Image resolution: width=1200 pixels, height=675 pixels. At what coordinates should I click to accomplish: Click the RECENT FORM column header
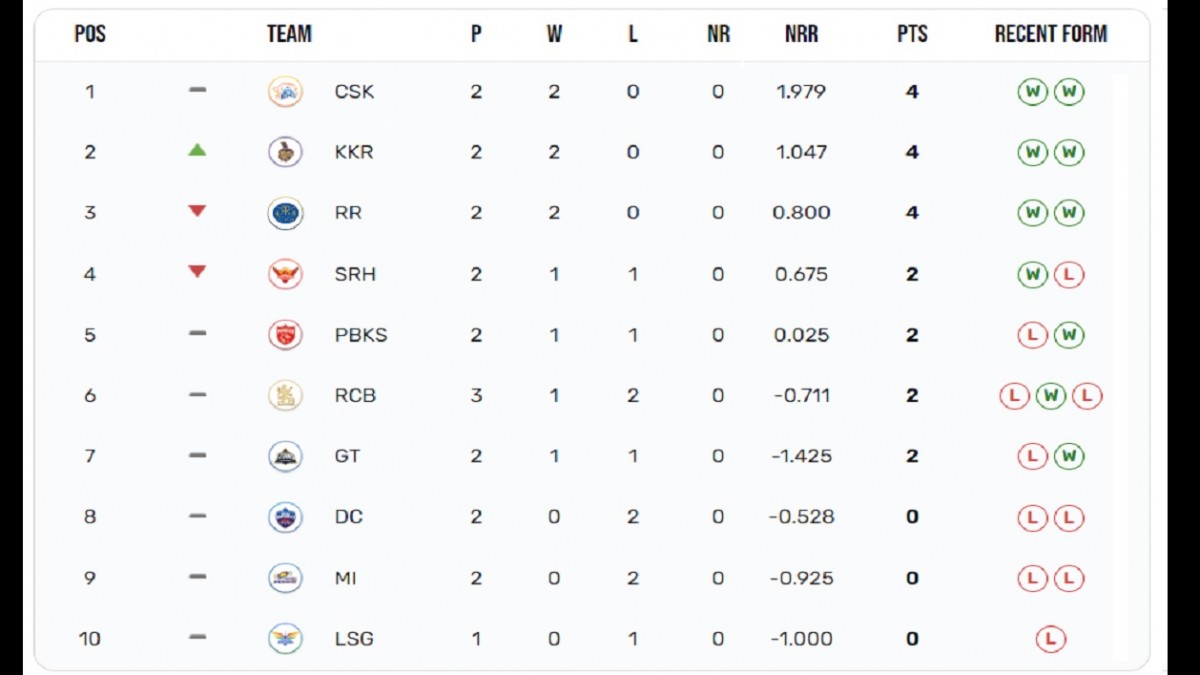[1050, 34]
